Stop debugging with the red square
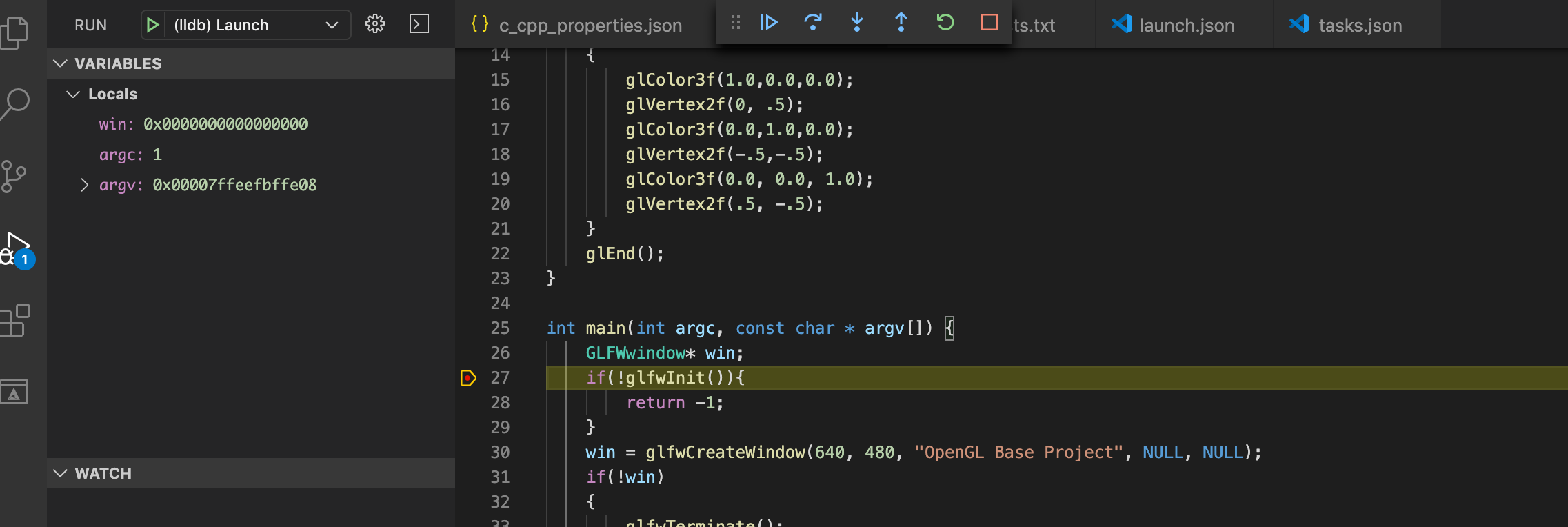 989,23
